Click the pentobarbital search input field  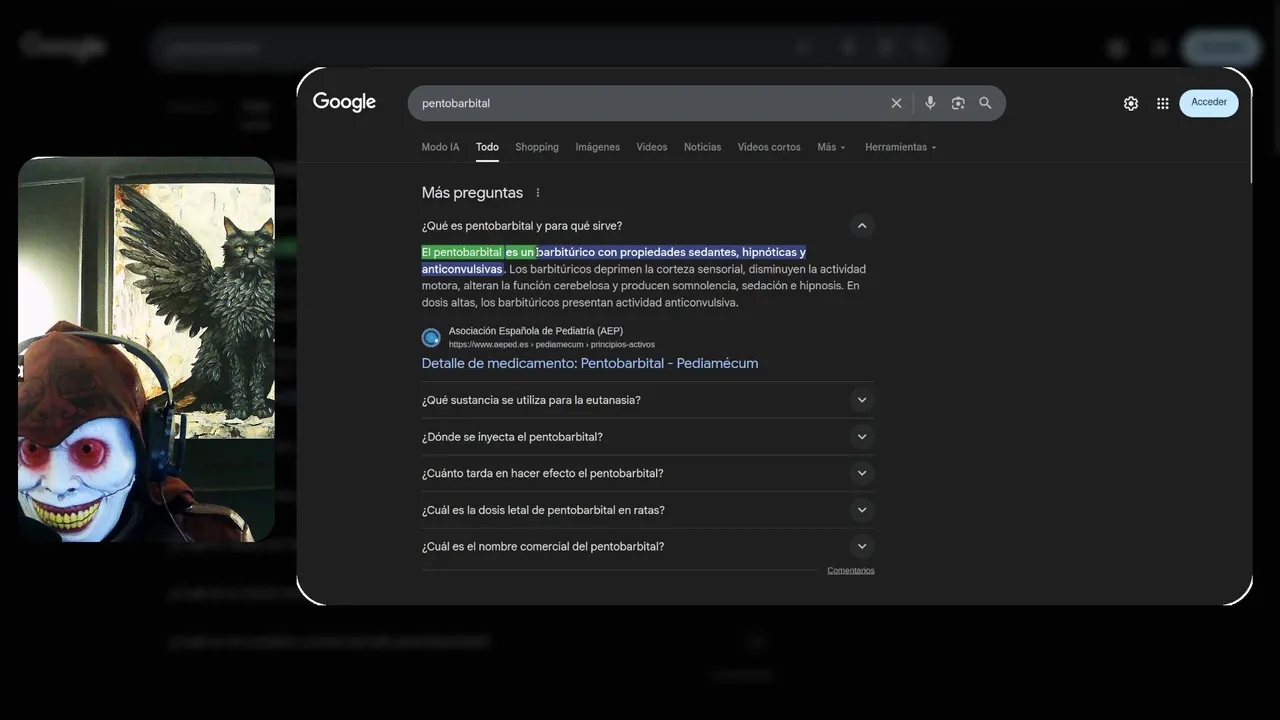tap(650, 103)
